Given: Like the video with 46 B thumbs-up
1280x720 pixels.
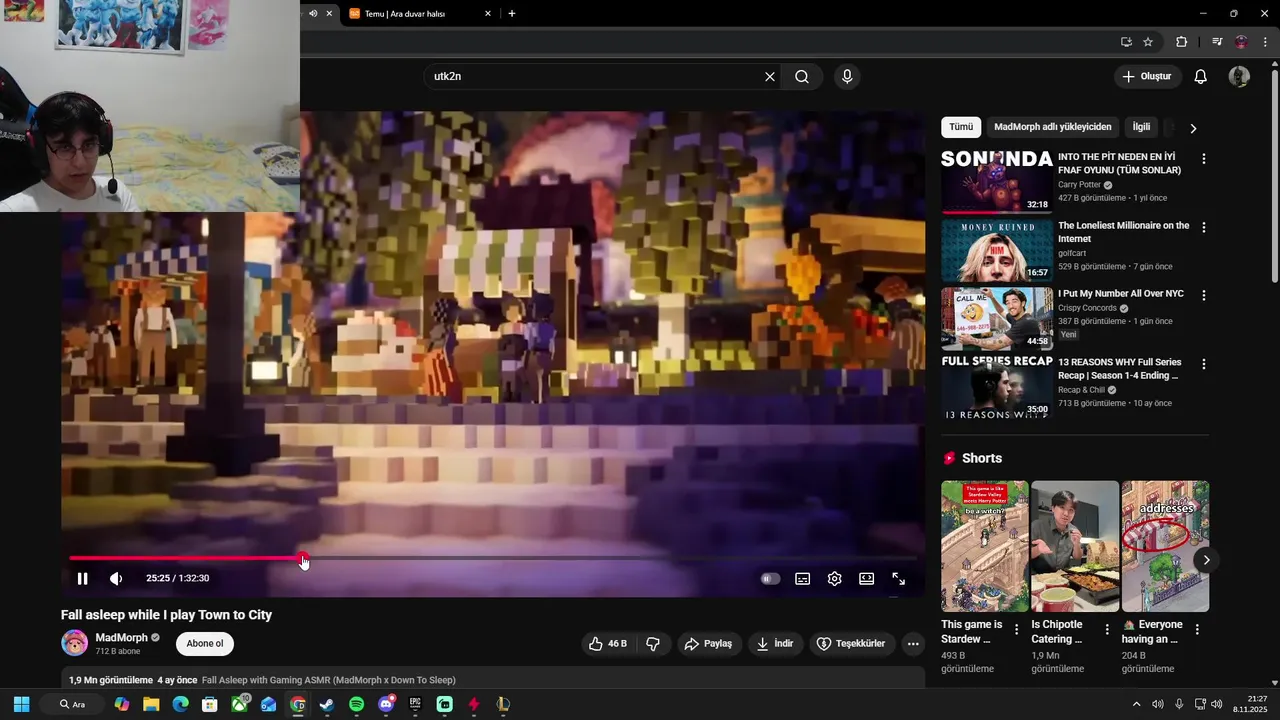Looking at the screenshot, I should point(608,644).
